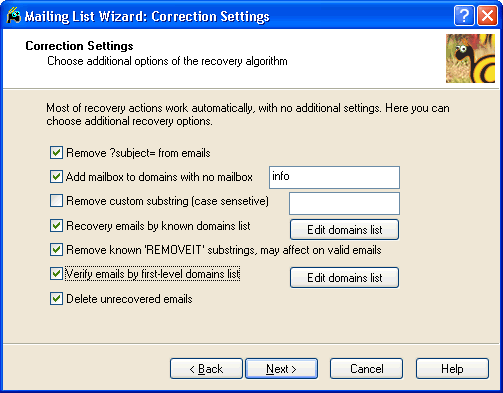Click the mailbox name field containing 'info'

(334, 177)
